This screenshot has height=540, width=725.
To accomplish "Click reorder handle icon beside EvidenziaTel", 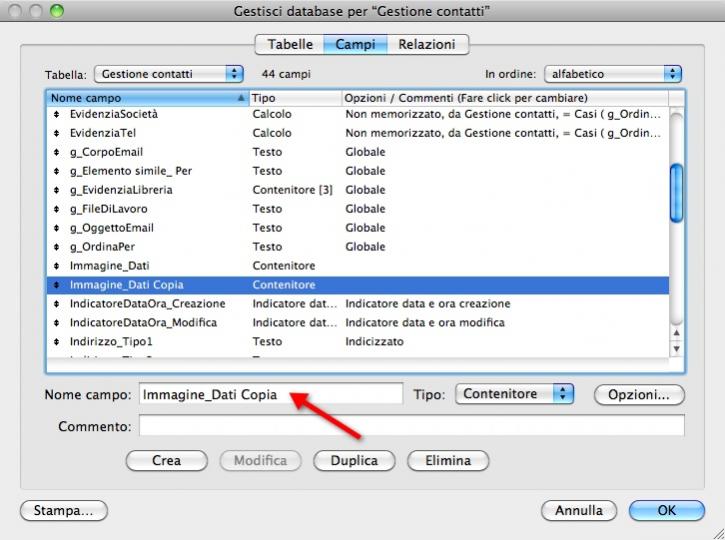I will coord(57,133).
